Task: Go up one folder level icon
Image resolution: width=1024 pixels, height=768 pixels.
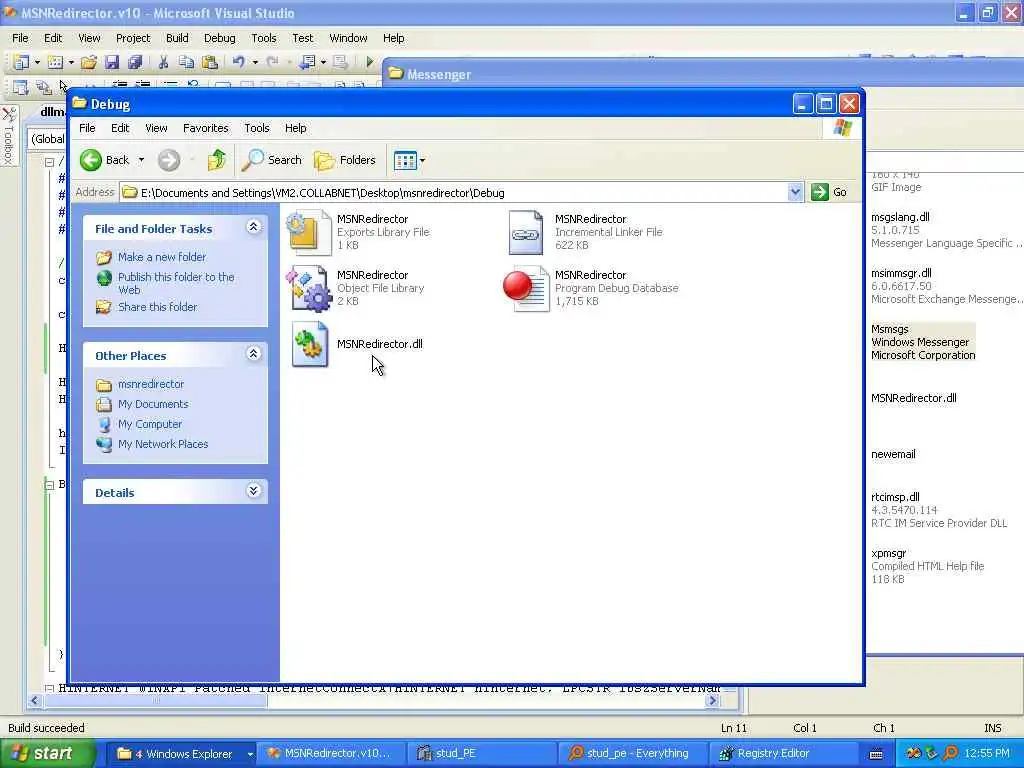Action: pos(216,160)
